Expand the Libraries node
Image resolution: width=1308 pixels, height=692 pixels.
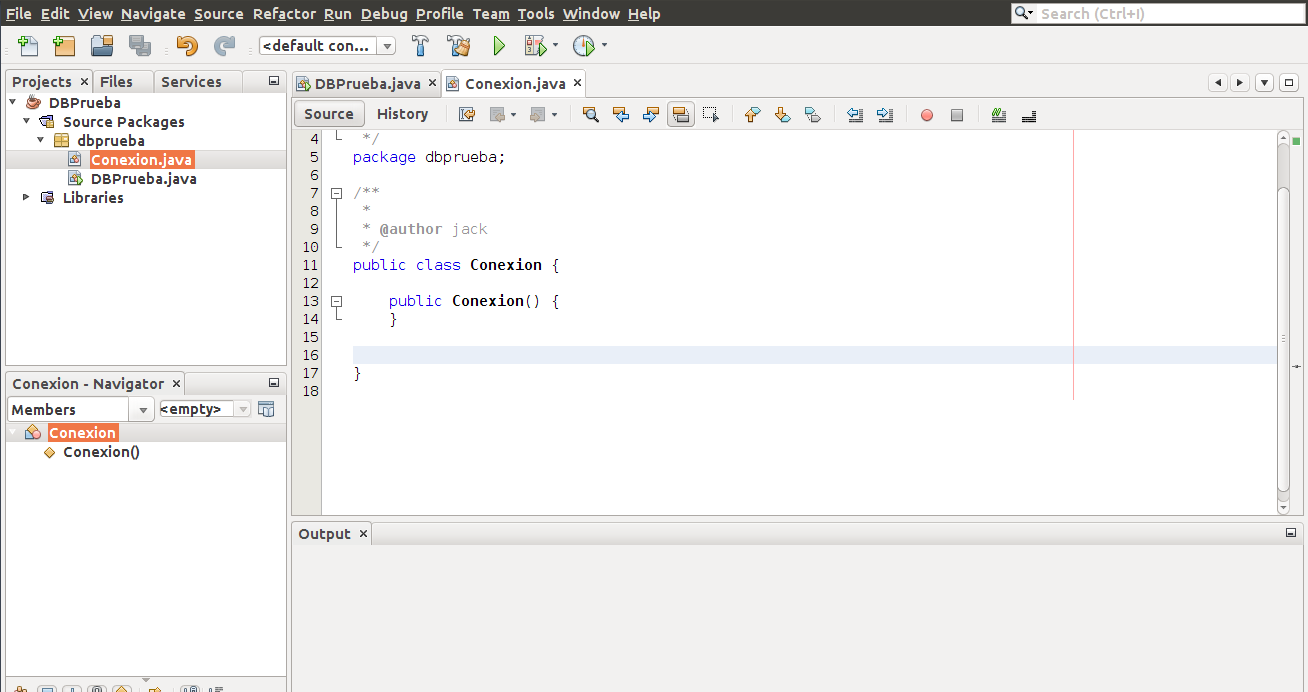pyautogui.click(x=25, y=197)
